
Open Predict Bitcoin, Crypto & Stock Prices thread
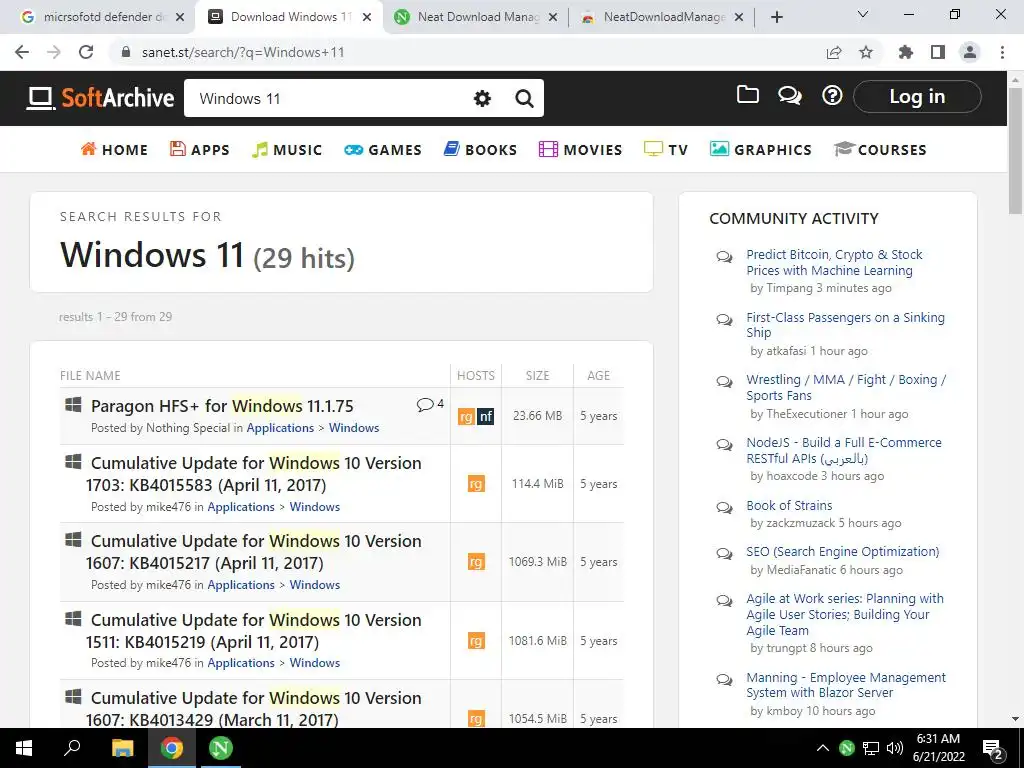tap(834, 263)
